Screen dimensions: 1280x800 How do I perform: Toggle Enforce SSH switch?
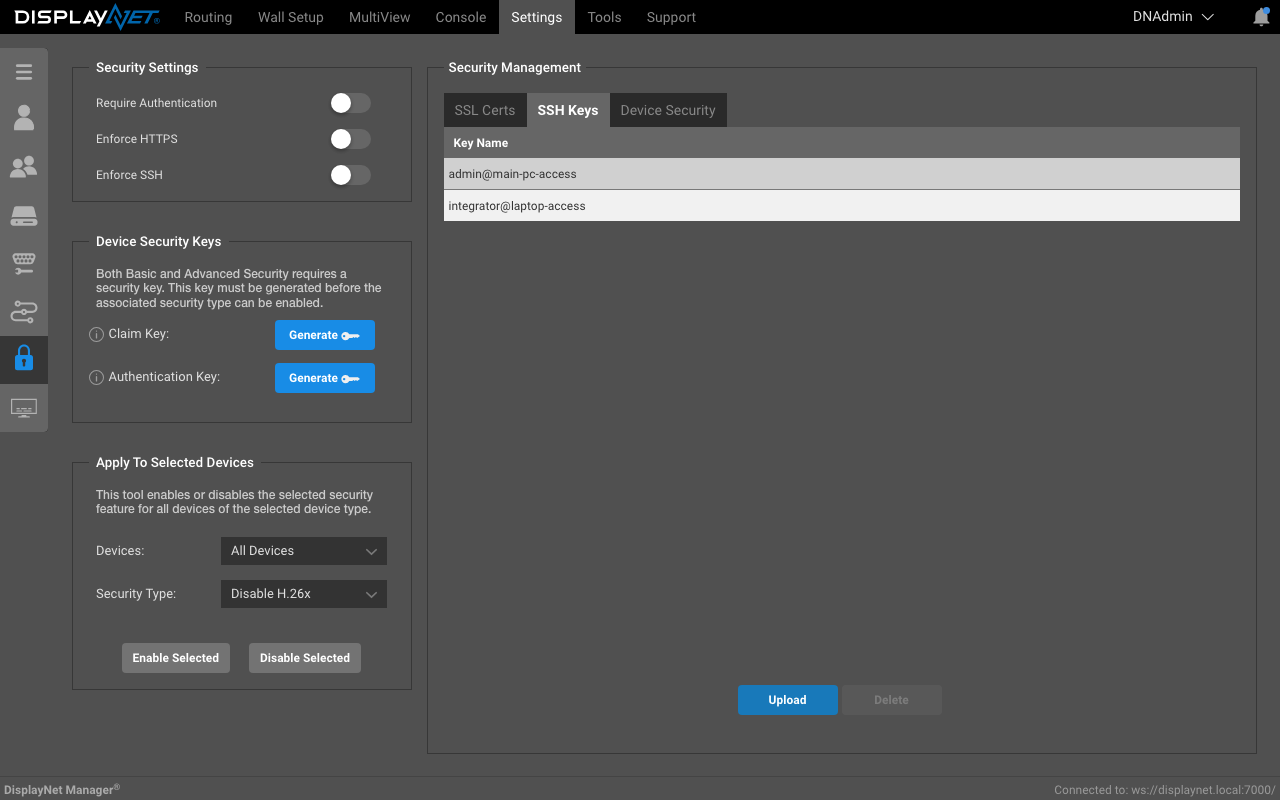pos(351,175)
